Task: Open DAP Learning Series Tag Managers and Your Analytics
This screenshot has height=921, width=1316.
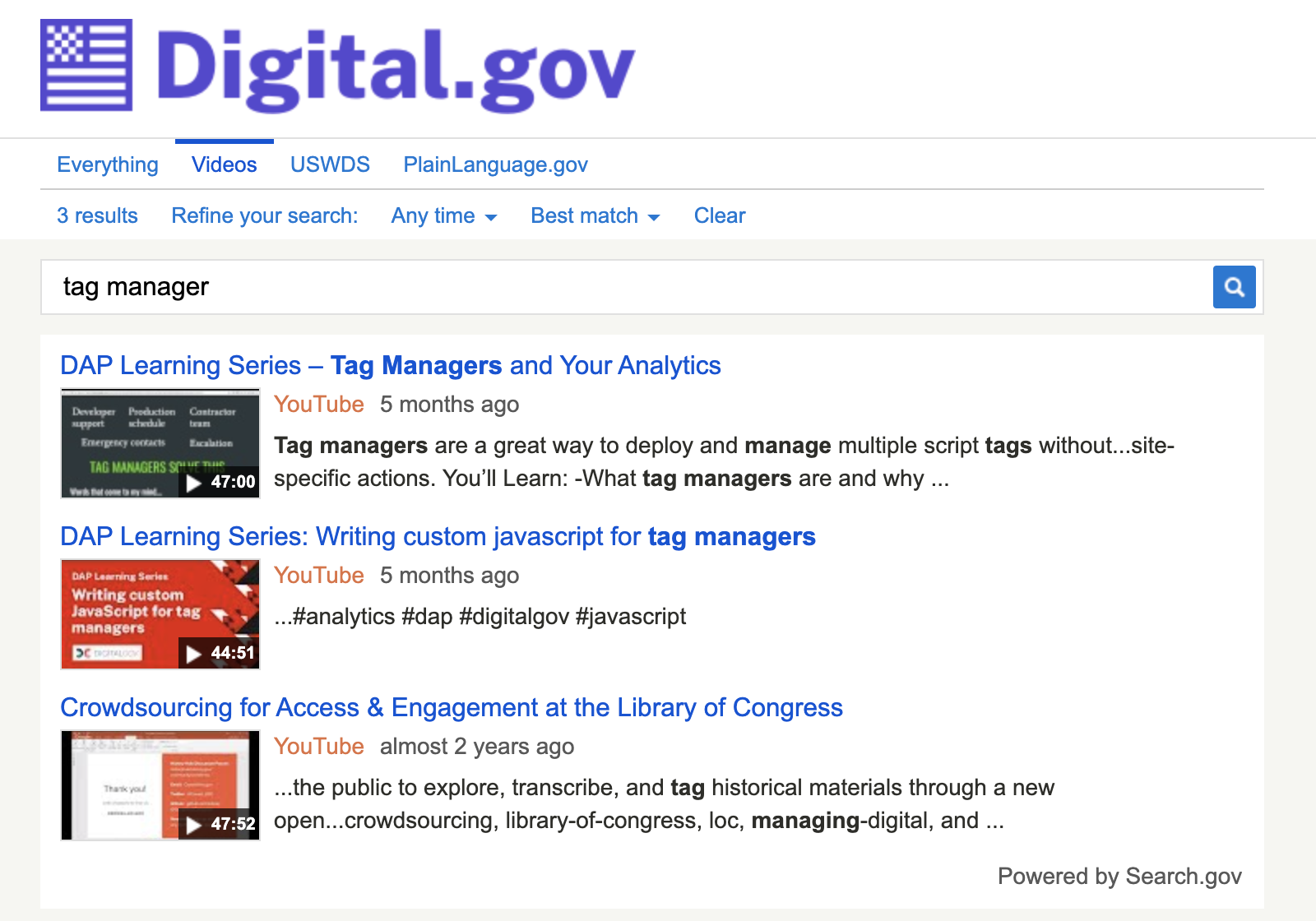Action: coord(391,365)
